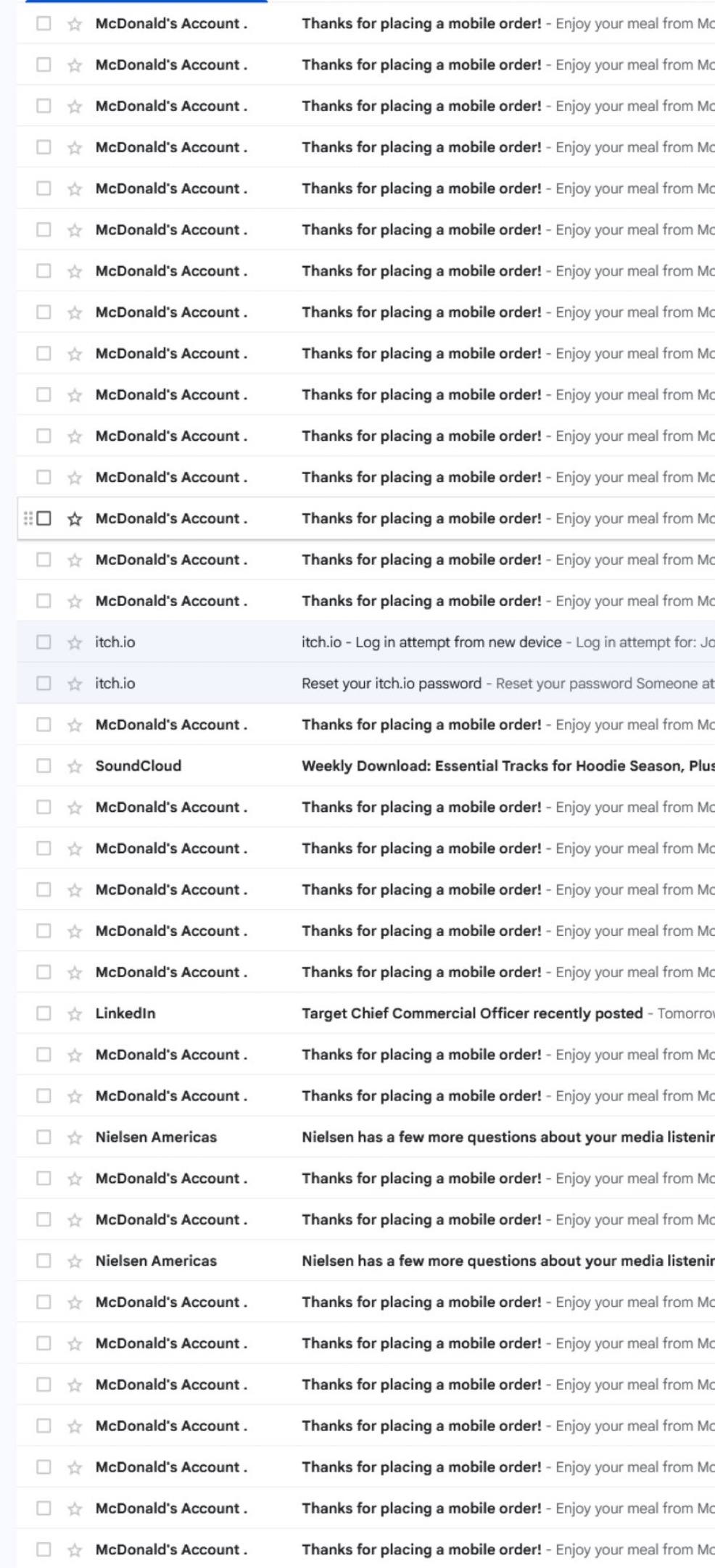Click the SoundCloud sender name

[139, 766]
